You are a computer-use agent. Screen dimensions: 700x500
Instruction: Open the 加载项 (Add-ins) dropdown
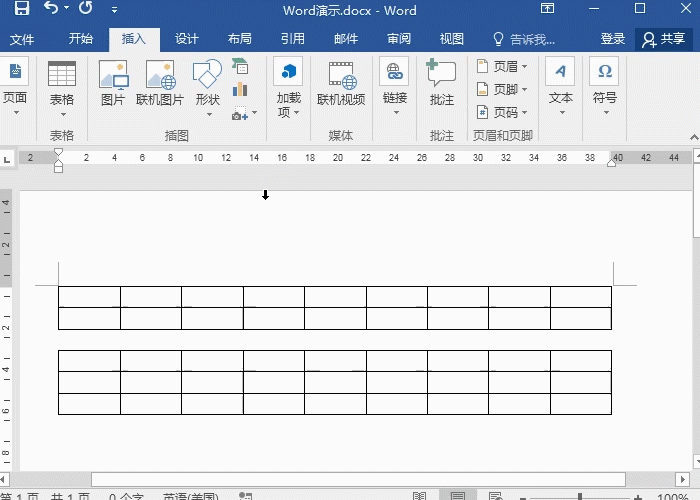(288, 88)
